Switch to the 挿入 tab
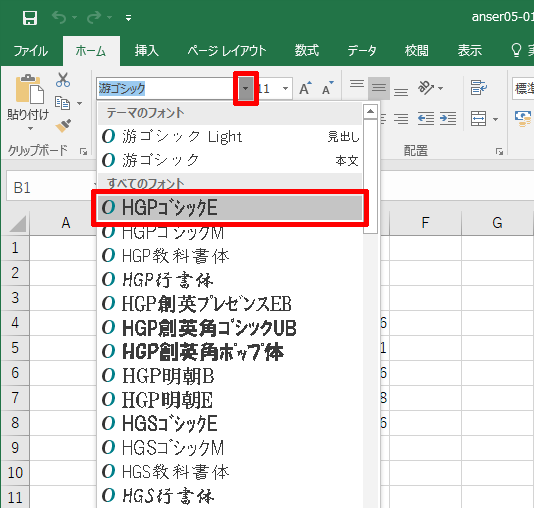This screenshot has width=534, height=508. click(x=146, y=51)
